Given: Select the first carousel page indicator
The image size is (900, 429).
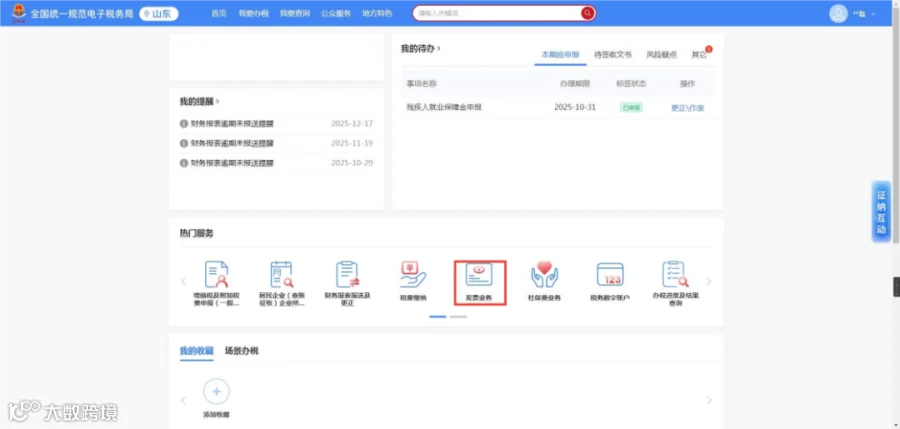Looking at the screenshot, I should pyautogui.click(x=438, y=316).
